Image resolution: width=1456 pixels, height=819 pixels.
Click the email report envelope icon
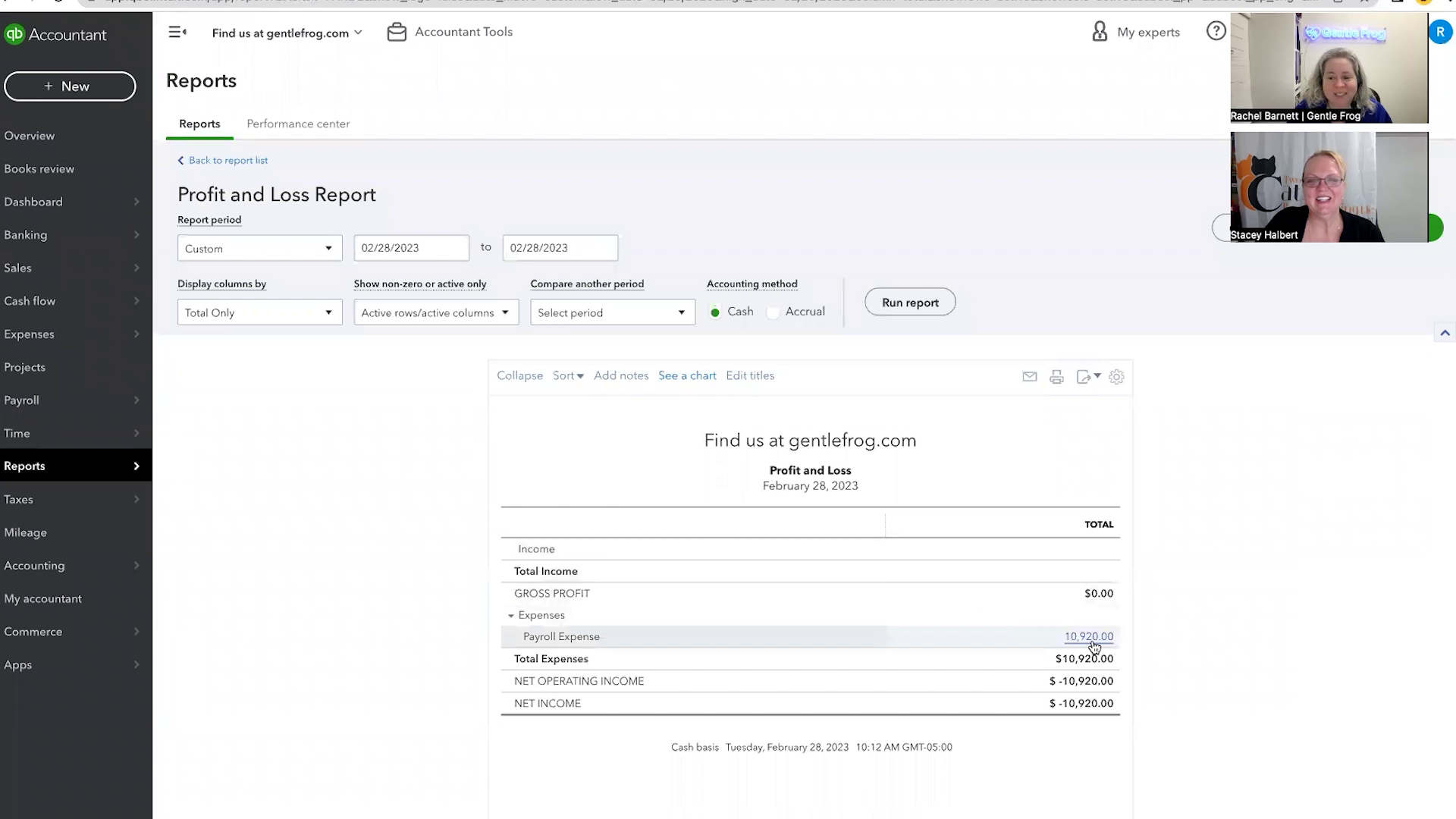1029,377
